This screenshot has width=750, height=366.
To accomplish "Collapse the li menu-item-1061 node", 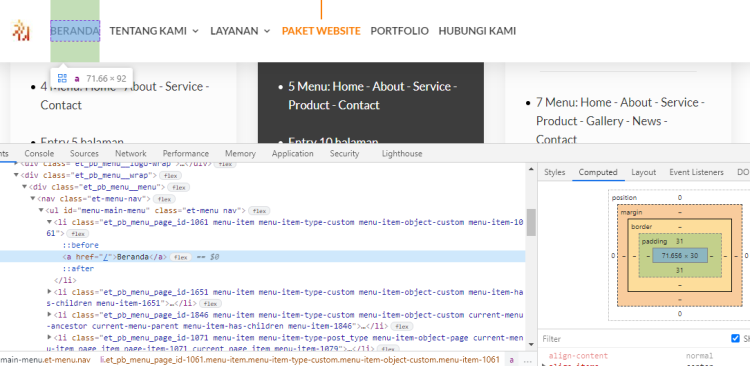I will tap(49, 222).
